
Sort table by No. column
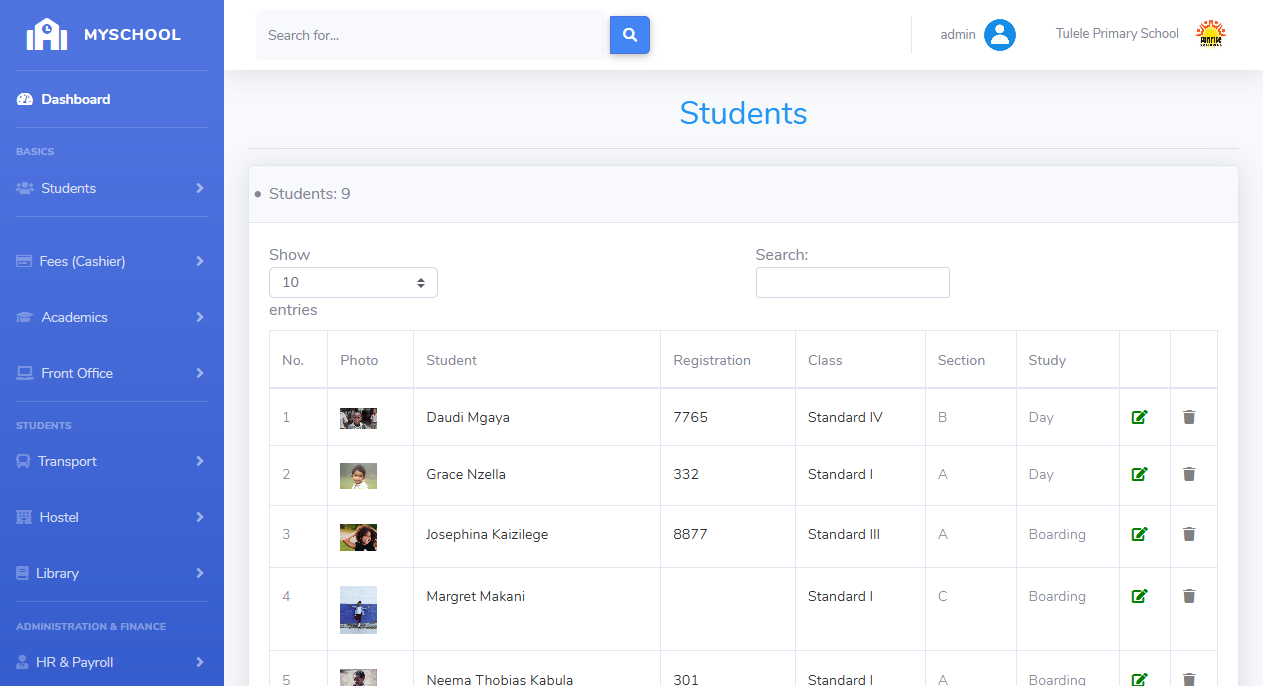(x=298, y=360)
